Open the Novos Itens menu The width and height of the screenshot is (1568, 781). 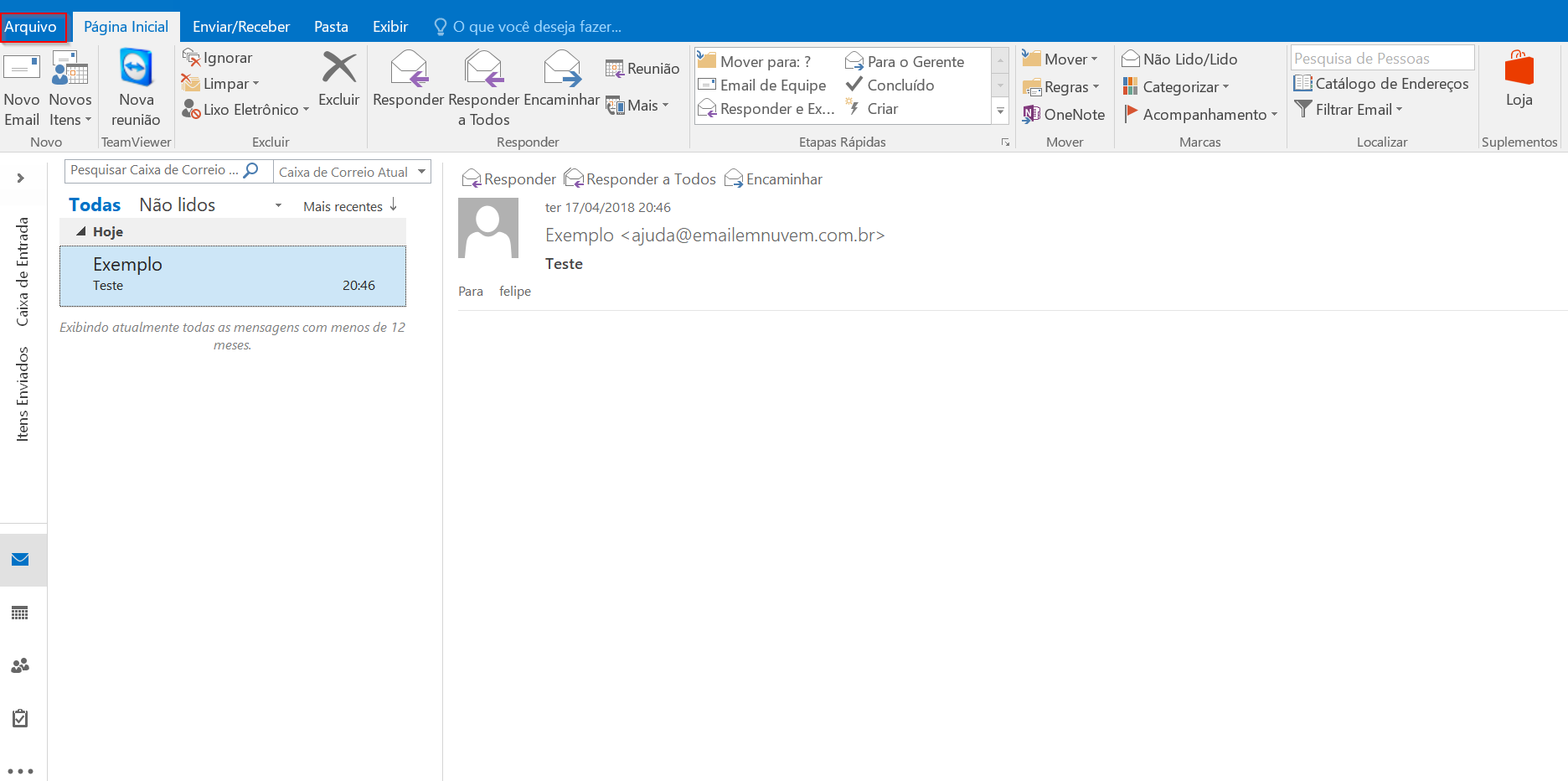point(70,89)
